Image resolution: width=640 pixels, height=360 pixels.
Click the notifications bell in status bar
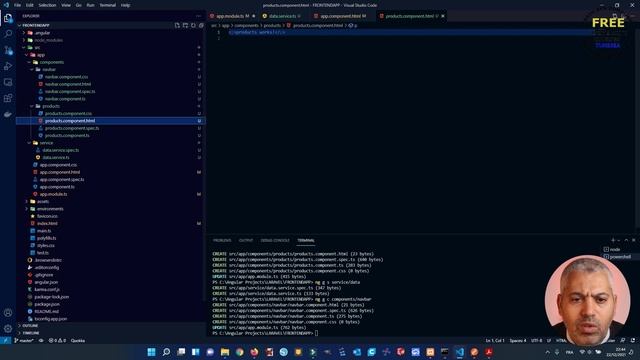pos(633,340)
